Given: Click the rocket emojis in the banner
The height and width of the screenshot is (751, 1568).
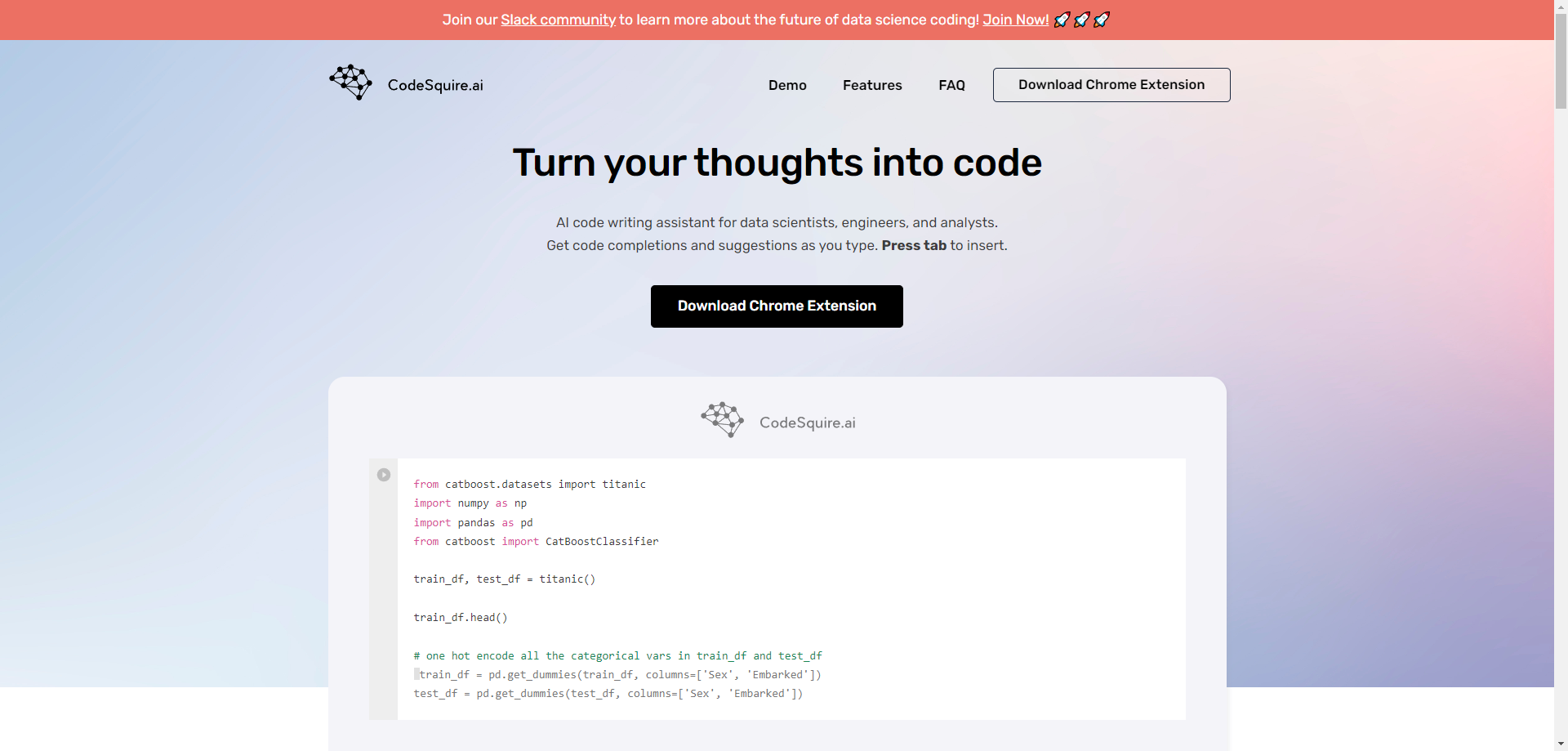Looking at the screenshot, I should coord(1081,20).
